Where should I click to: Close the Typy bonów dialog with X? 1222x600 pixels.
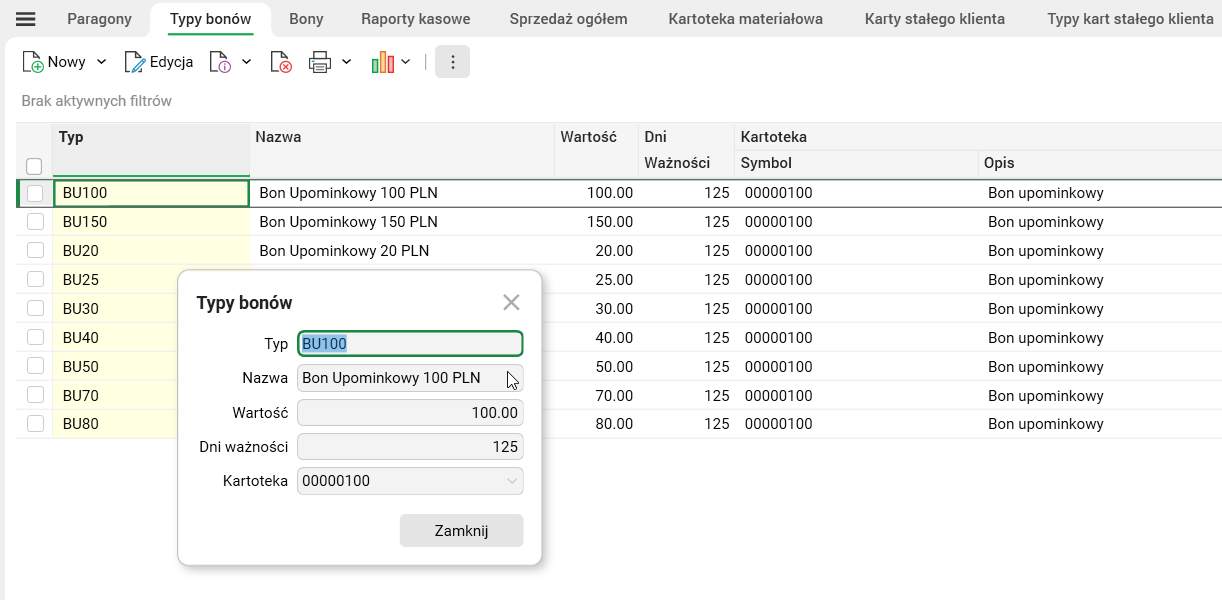[511, 302]
